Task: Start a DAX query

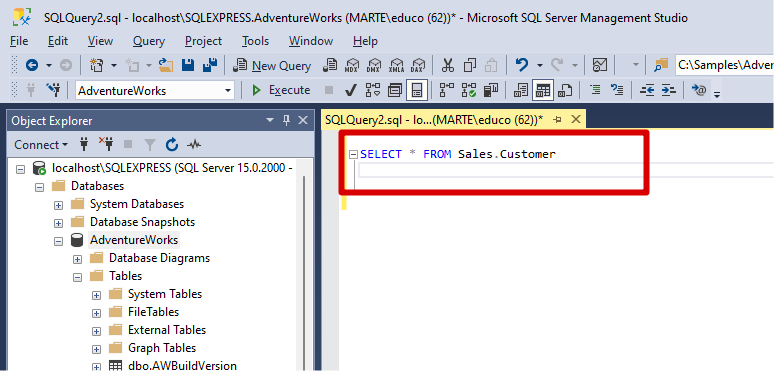Action: coord(419,65)
